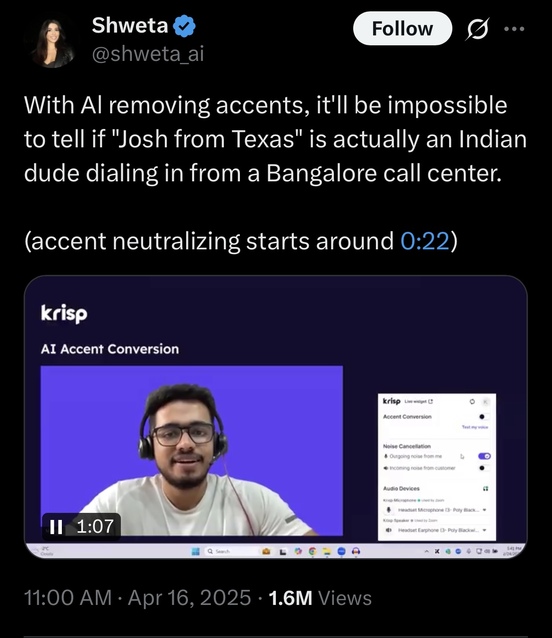This screenshot has height=638, width=552.
Task: Jump to the 0:22 timestamp link
Action: pyautogui.click(x=425, y=241)
